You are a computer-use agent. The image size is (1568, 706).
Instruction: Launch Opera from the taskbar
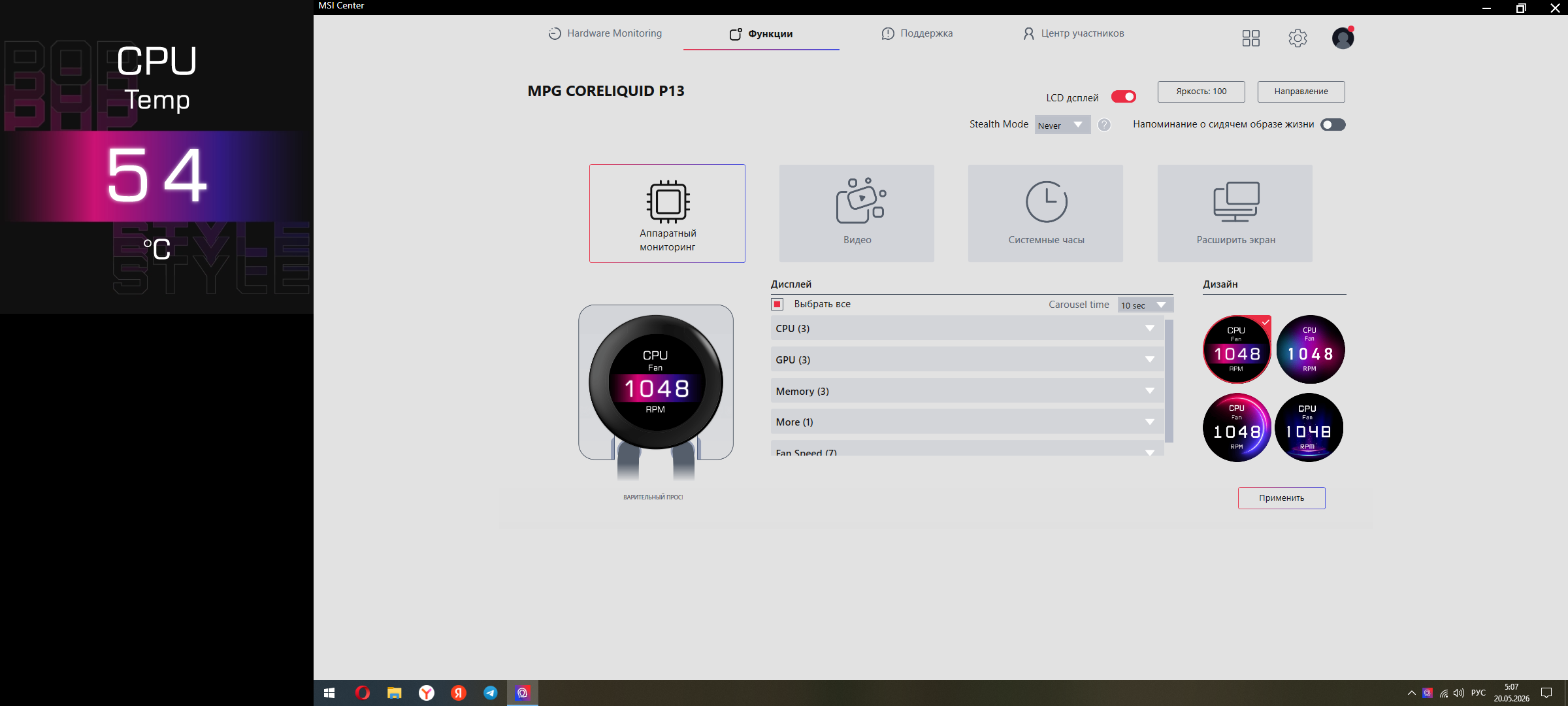click(x=362, y=693)
